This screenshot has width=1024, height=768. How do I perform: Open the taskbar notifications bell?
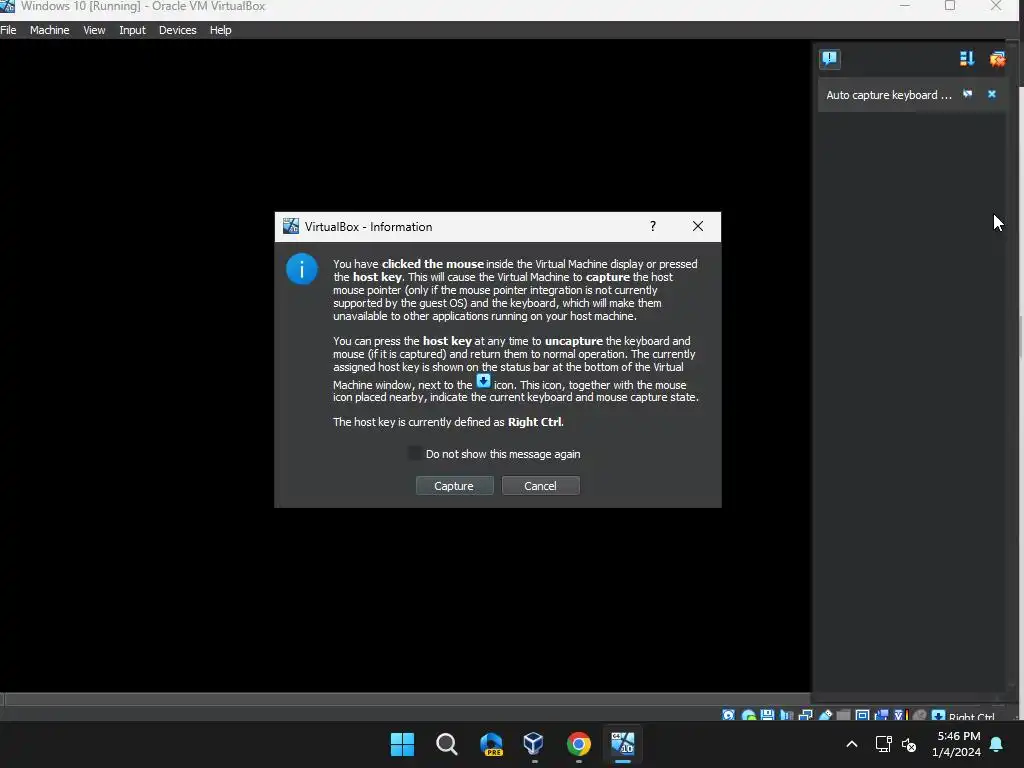coord(997,744)
